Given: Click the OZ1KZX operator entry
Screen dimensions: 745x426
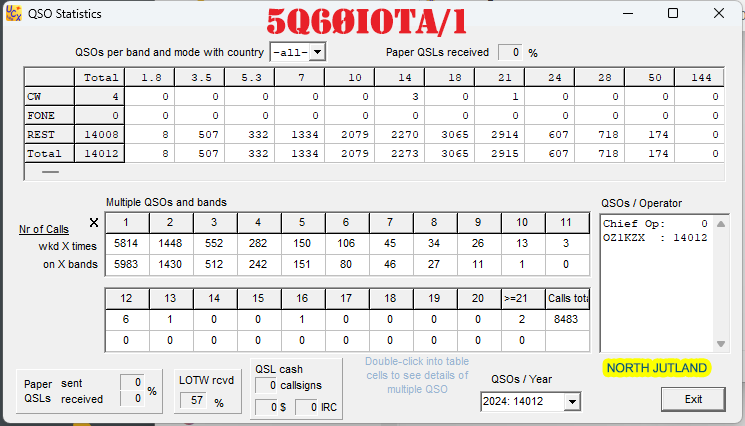Looking at the screenshot, I should tap(655, 237).
